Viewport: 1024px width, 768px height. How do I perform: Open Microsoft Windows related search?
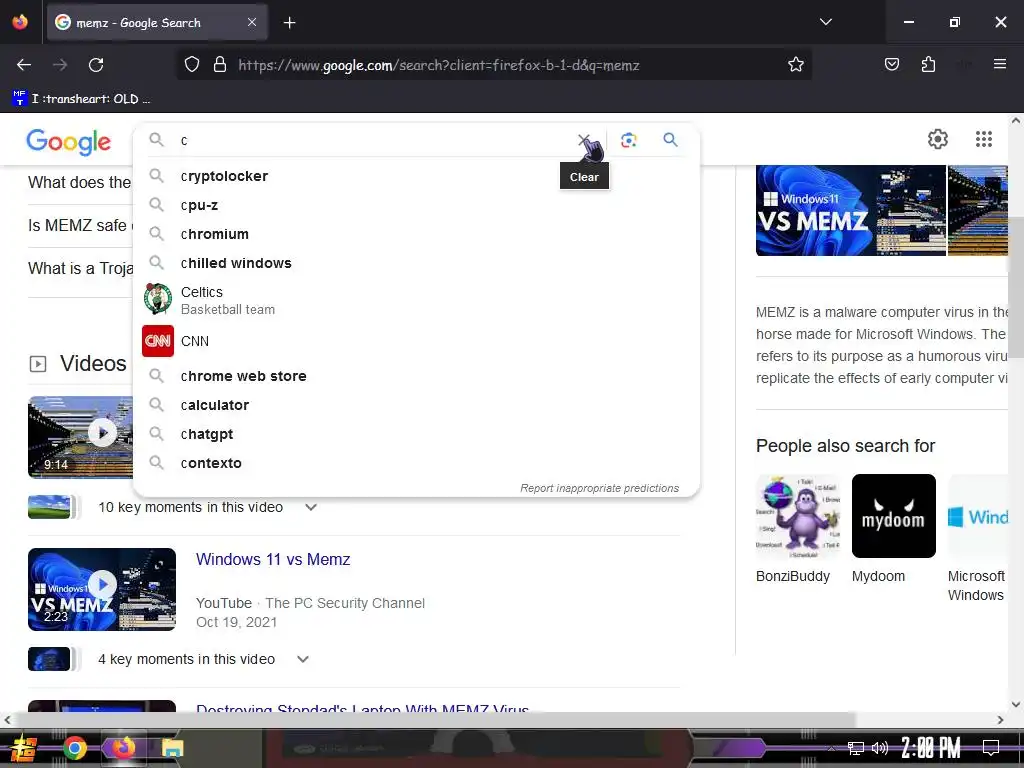(x=978, y=539)
